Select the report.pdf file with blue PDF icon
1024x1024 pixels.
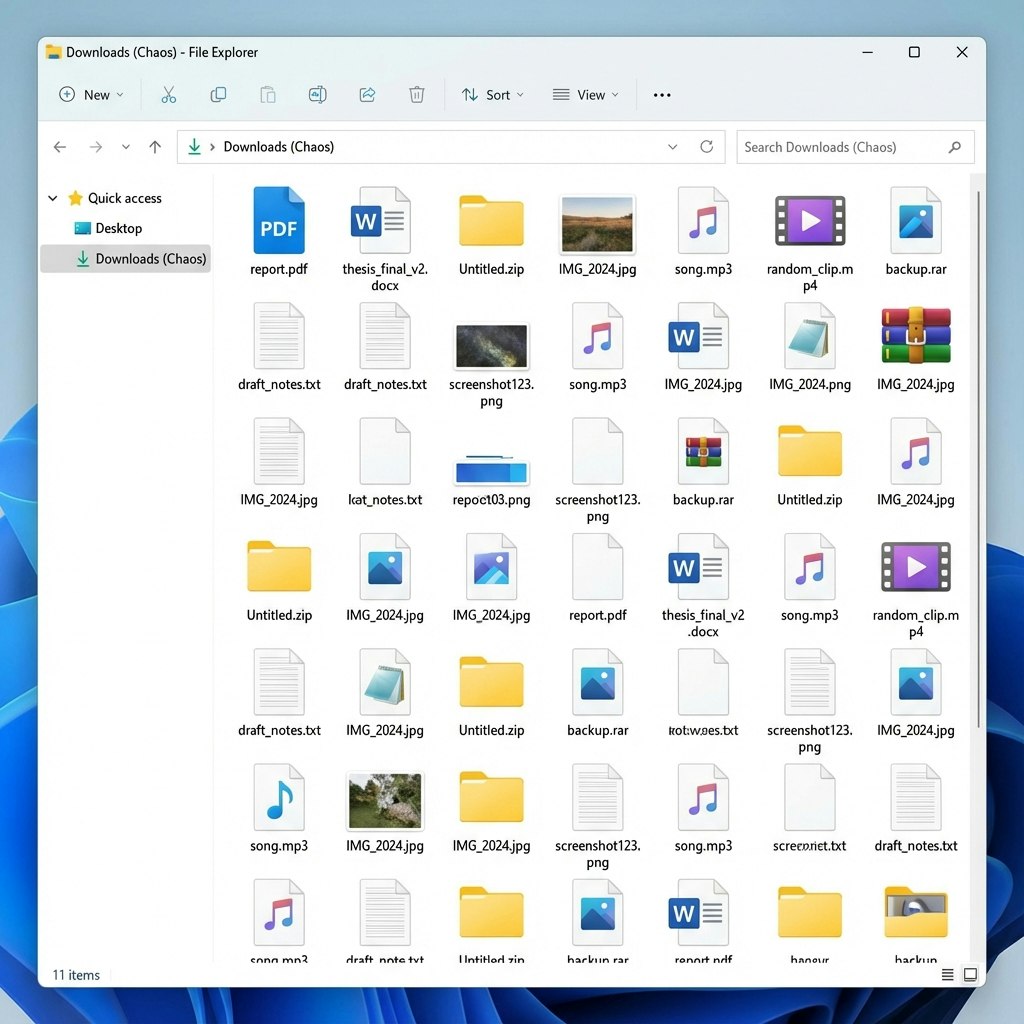(x=279, y=222)
